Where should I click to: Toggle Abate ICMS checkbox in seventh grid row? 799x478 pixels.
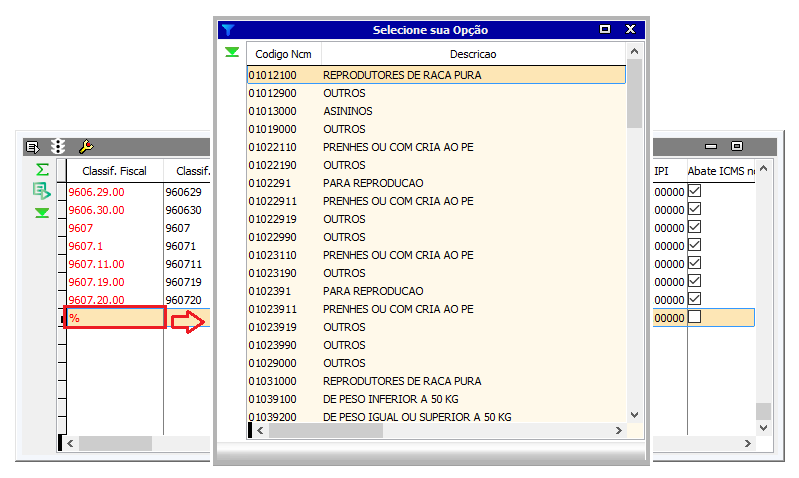pyautogui.click(x=695, y=299)
